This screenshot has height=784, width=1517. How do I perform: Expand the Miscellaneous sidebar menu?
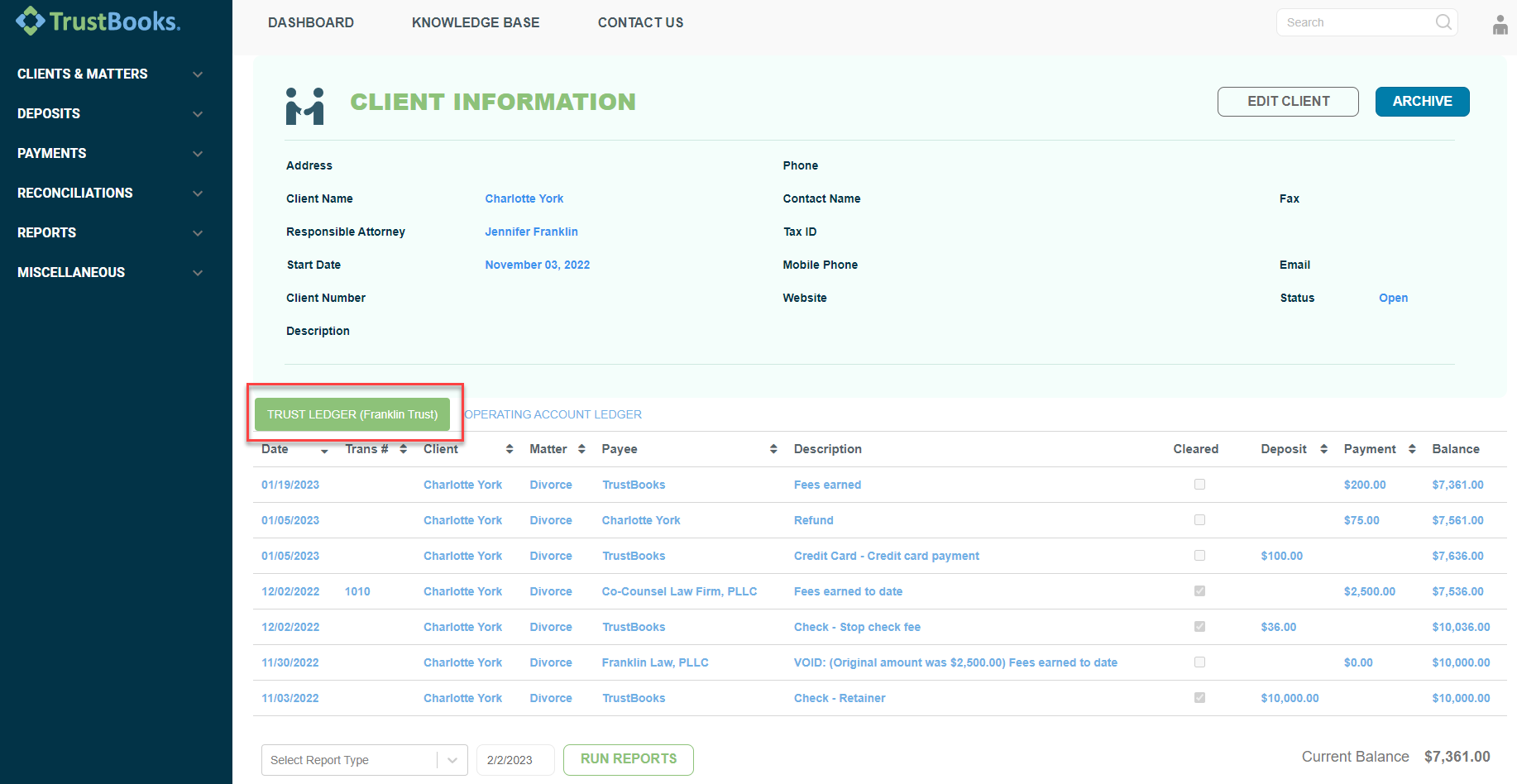[111, 273]
